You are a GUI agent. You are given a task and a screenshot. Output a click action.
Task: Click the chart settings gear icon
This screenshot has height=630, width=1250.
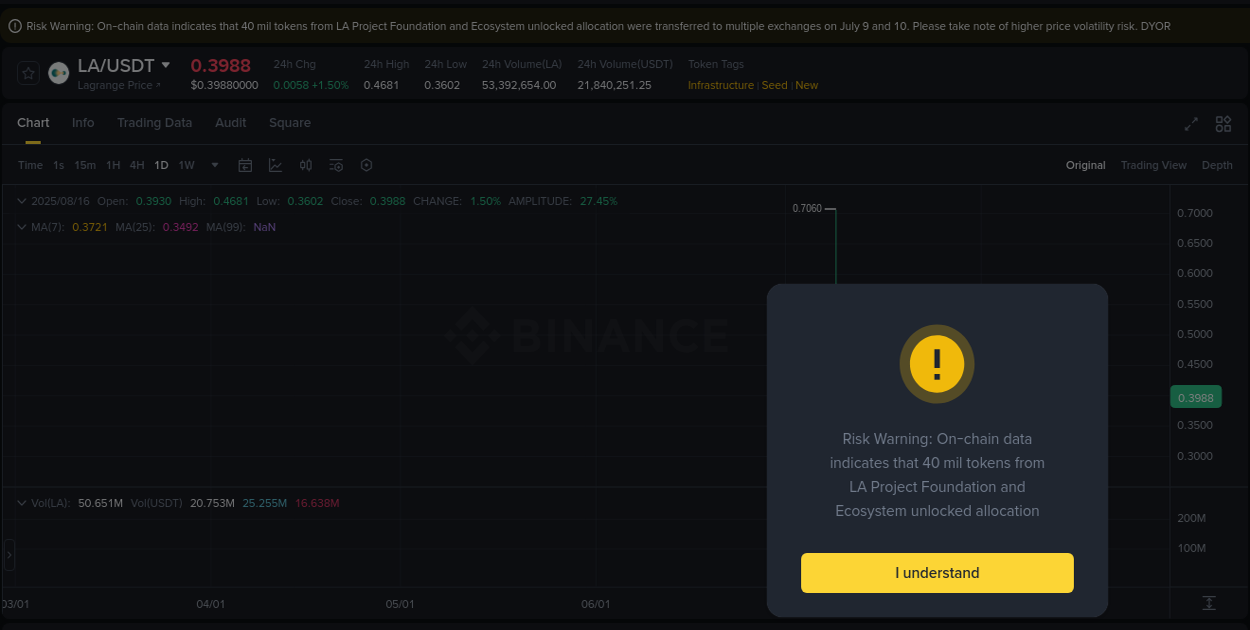tap(366, 165)
